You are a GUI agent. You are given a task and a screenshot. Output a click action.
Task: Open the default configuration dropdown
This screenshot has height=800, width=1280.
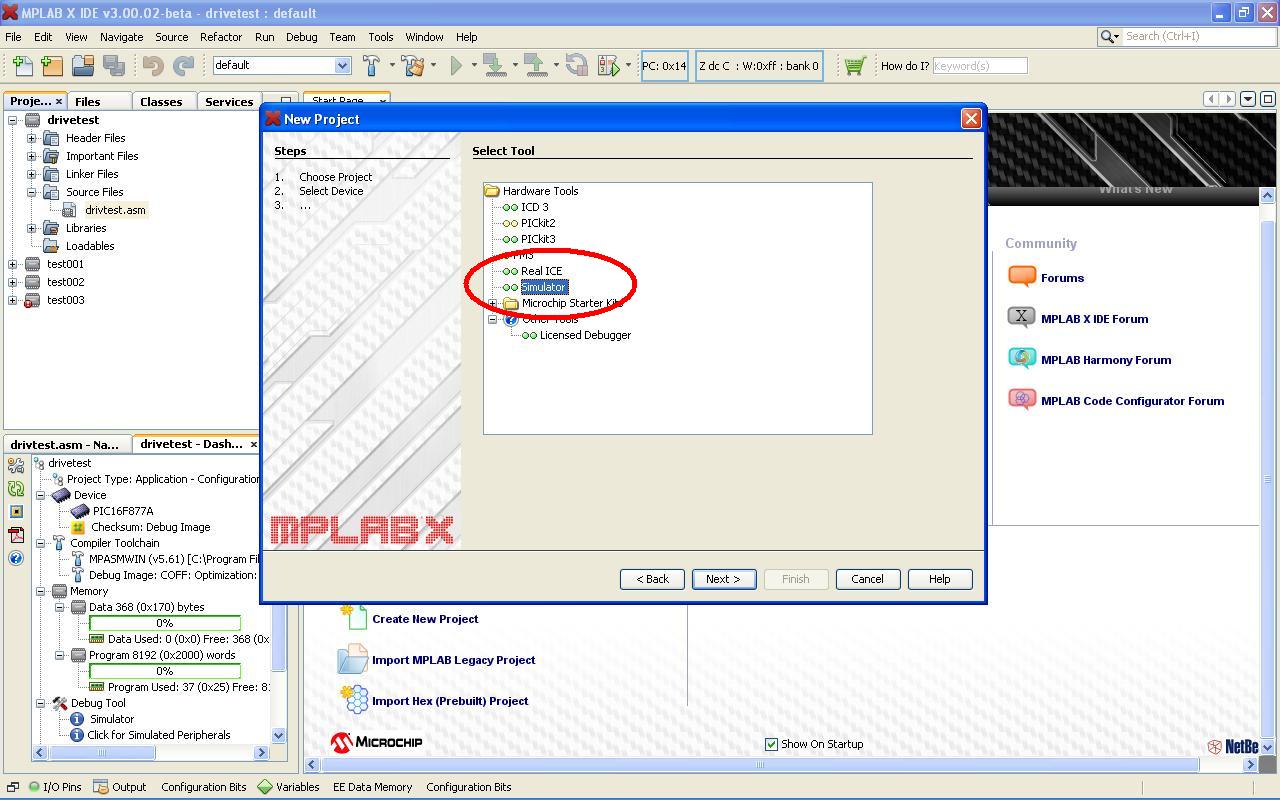(x=342, y=66)
